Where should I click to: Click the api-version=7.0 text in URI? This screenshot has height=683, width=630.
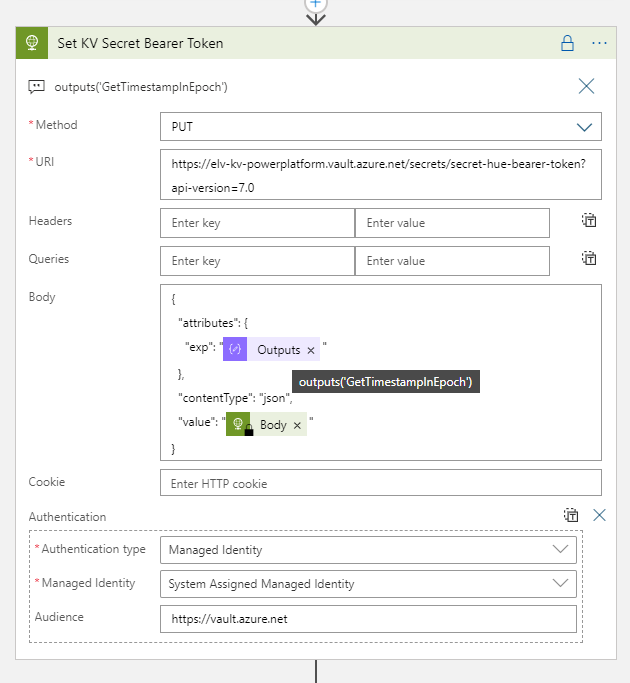213,188
